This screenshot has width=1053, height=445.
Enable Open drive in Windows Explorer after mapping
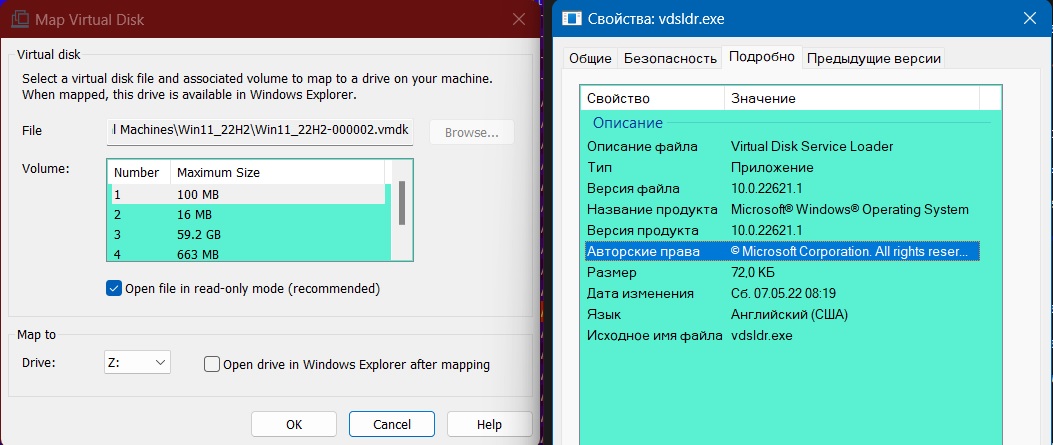tap(212, 364)
